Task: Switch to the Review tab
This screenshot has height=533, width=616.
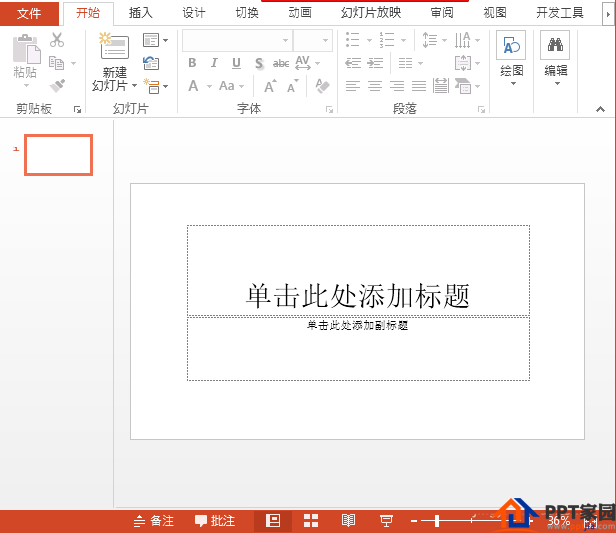Action: [x=442, y=13]
